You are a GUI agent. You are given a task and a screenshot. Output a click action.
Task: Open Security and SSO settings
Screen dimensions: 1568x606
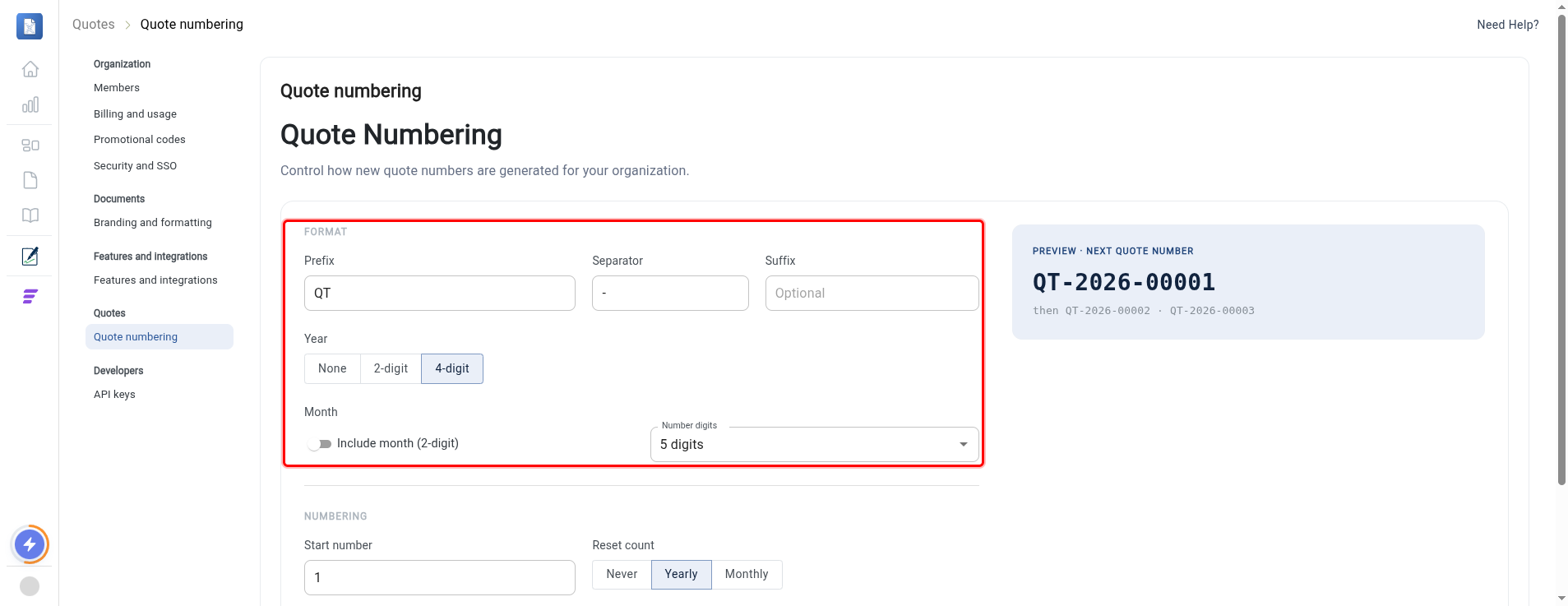(135, 166)
